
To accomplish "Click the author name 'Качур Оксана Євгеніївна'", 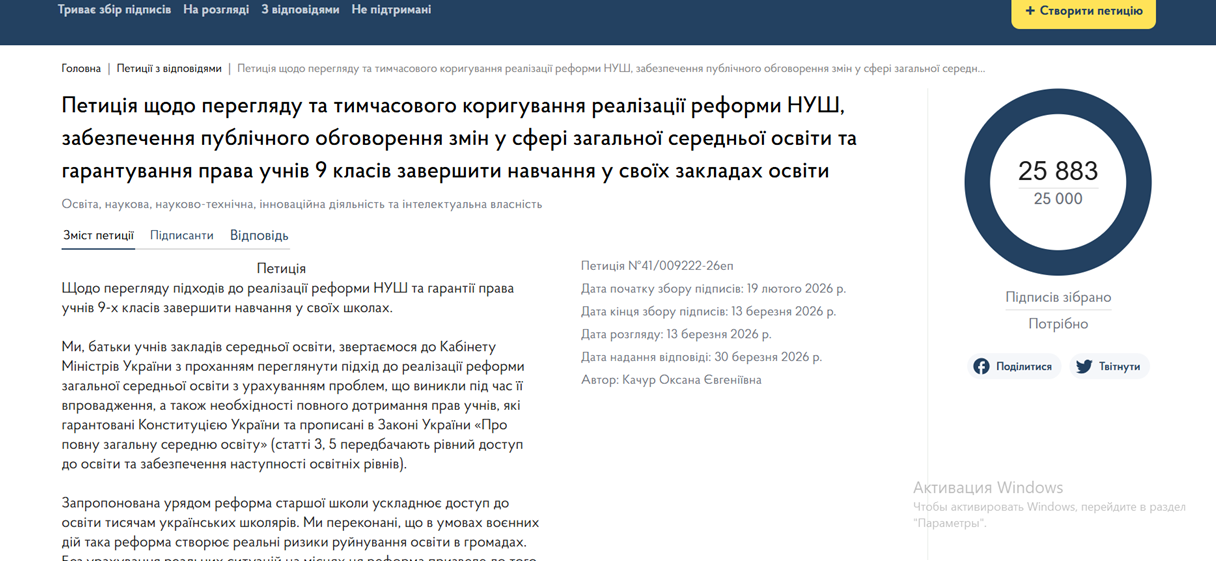I will point(691,380).
